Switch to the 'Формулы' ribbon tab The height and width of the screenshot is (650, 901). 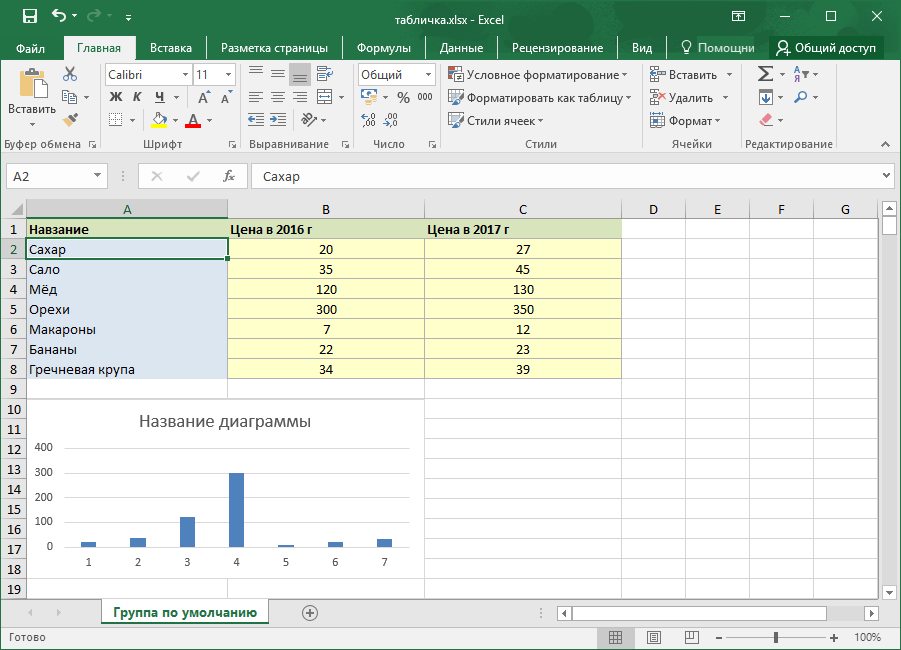384,48
